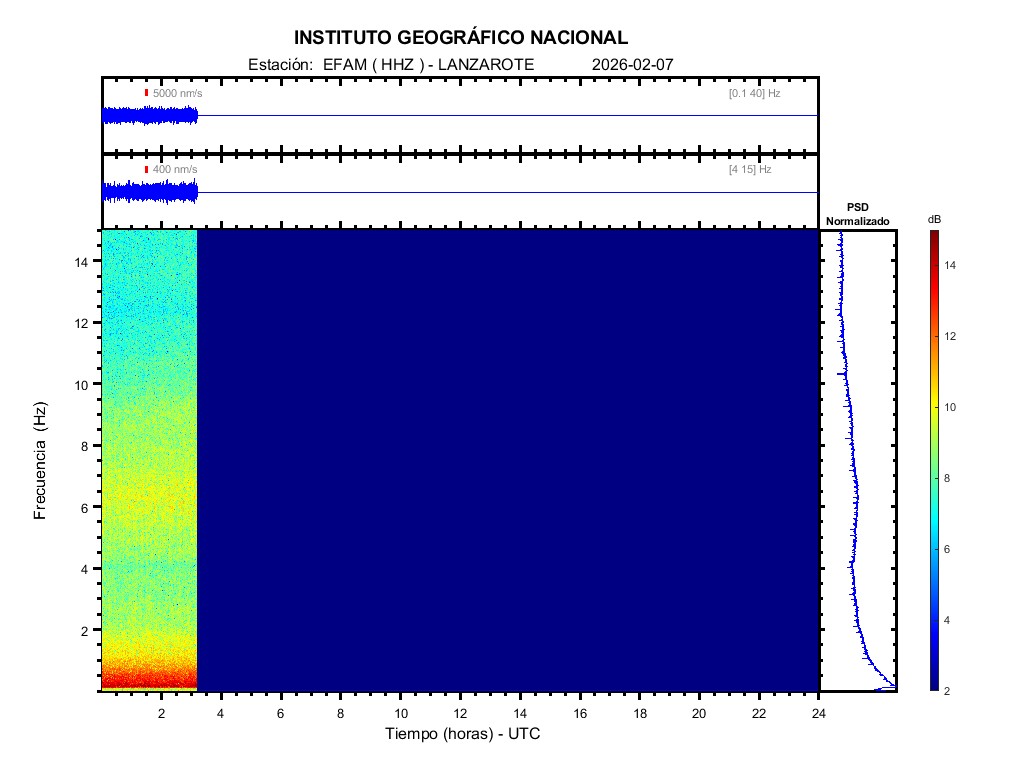Image resolution: width=1024 pixels, height=768 pixels.
Task: Click the dark red top of the dB colorbar
Action: point(933,237)
